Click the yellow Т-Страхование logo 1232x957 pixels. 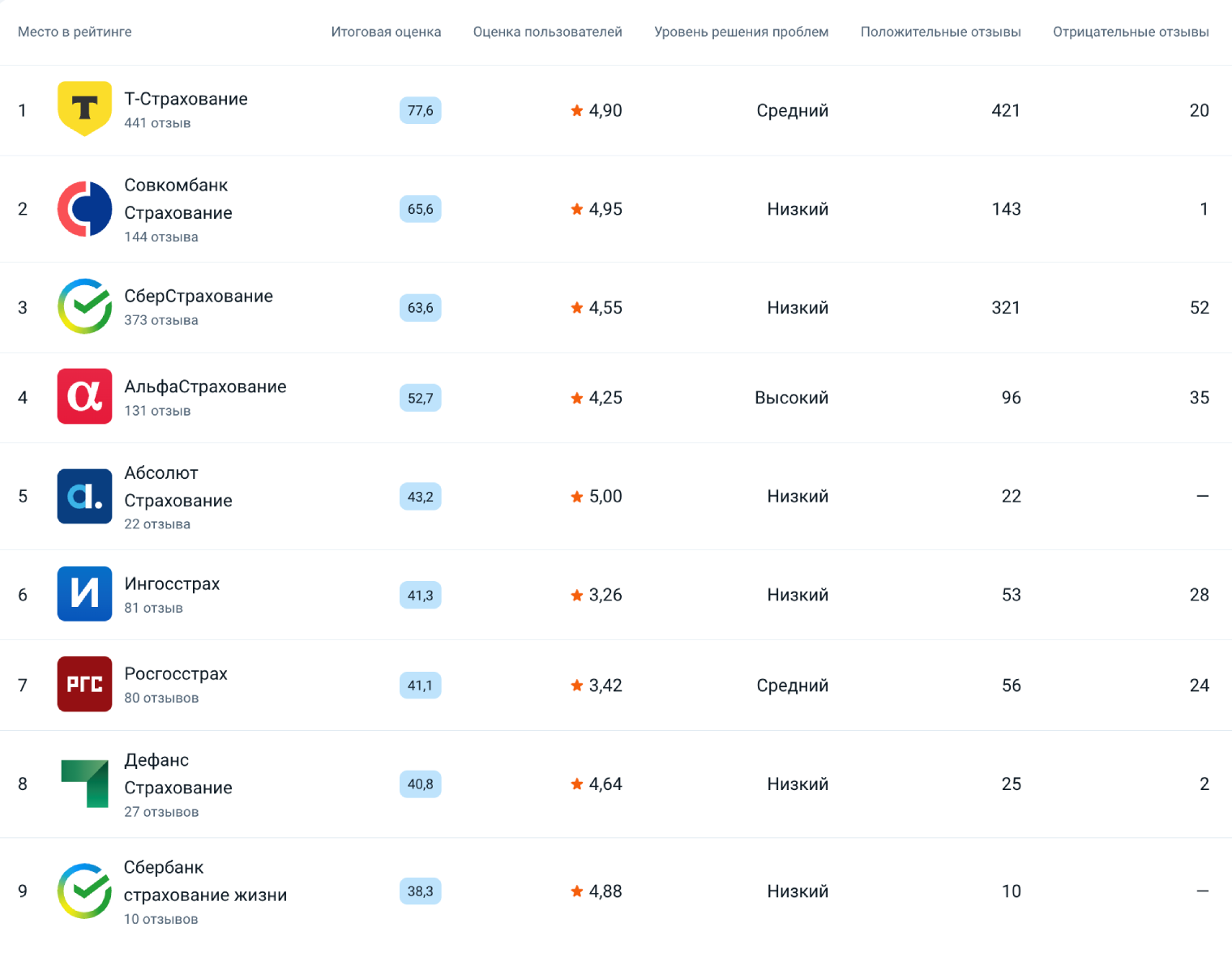[x=85, y=109]
